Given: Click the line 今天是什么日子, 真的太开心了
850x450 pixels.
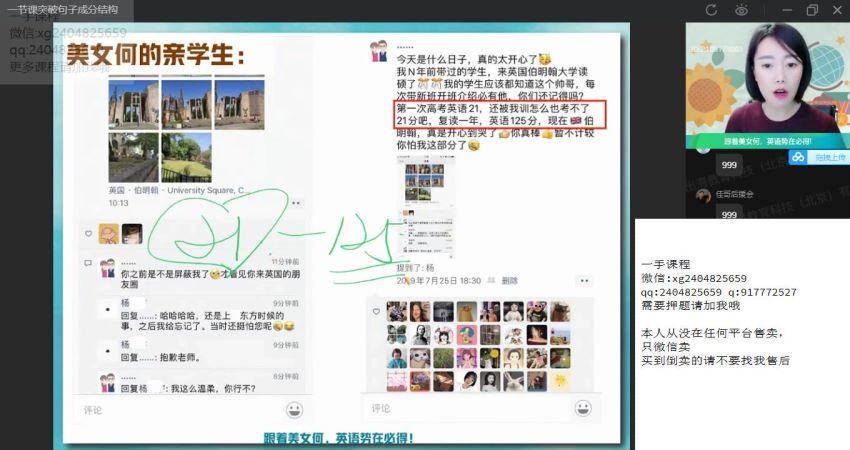Looking at the screenshot, I should tap(474, 59).
